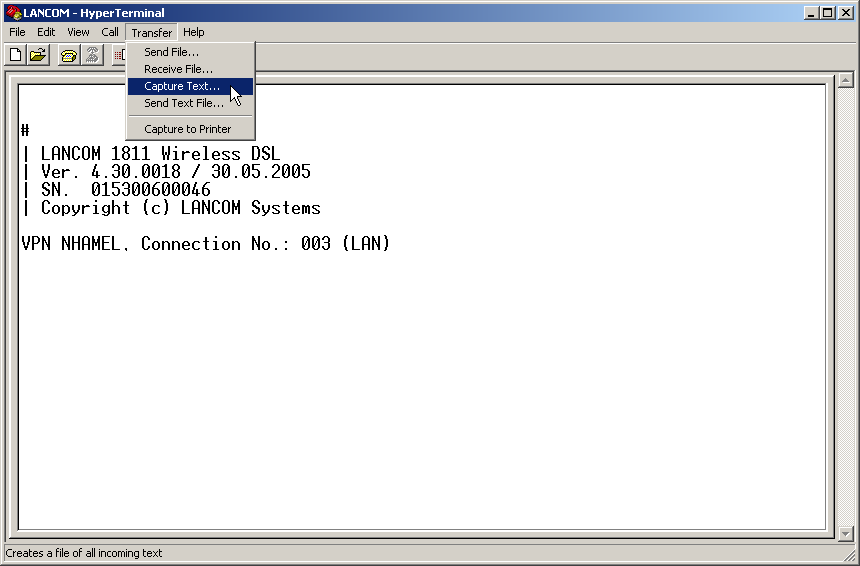Click the scroll down arrow of terminal
The image size is (860, 566).
845,534
